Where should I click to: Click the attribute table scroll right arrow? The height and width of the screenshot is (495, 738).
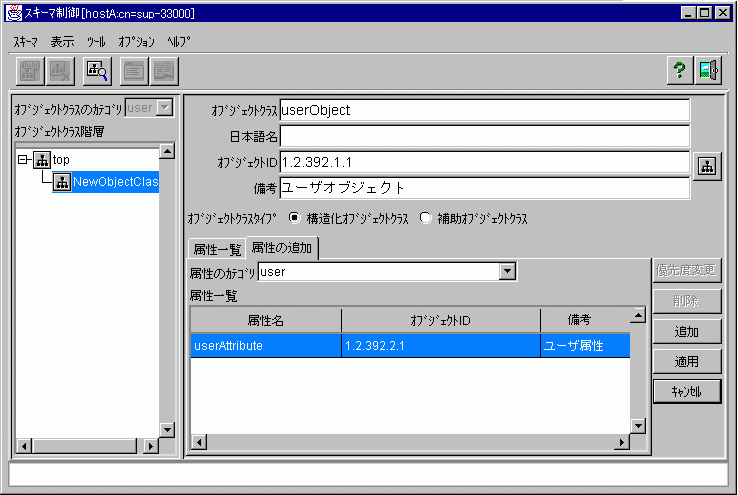click(x=622, y=442)
